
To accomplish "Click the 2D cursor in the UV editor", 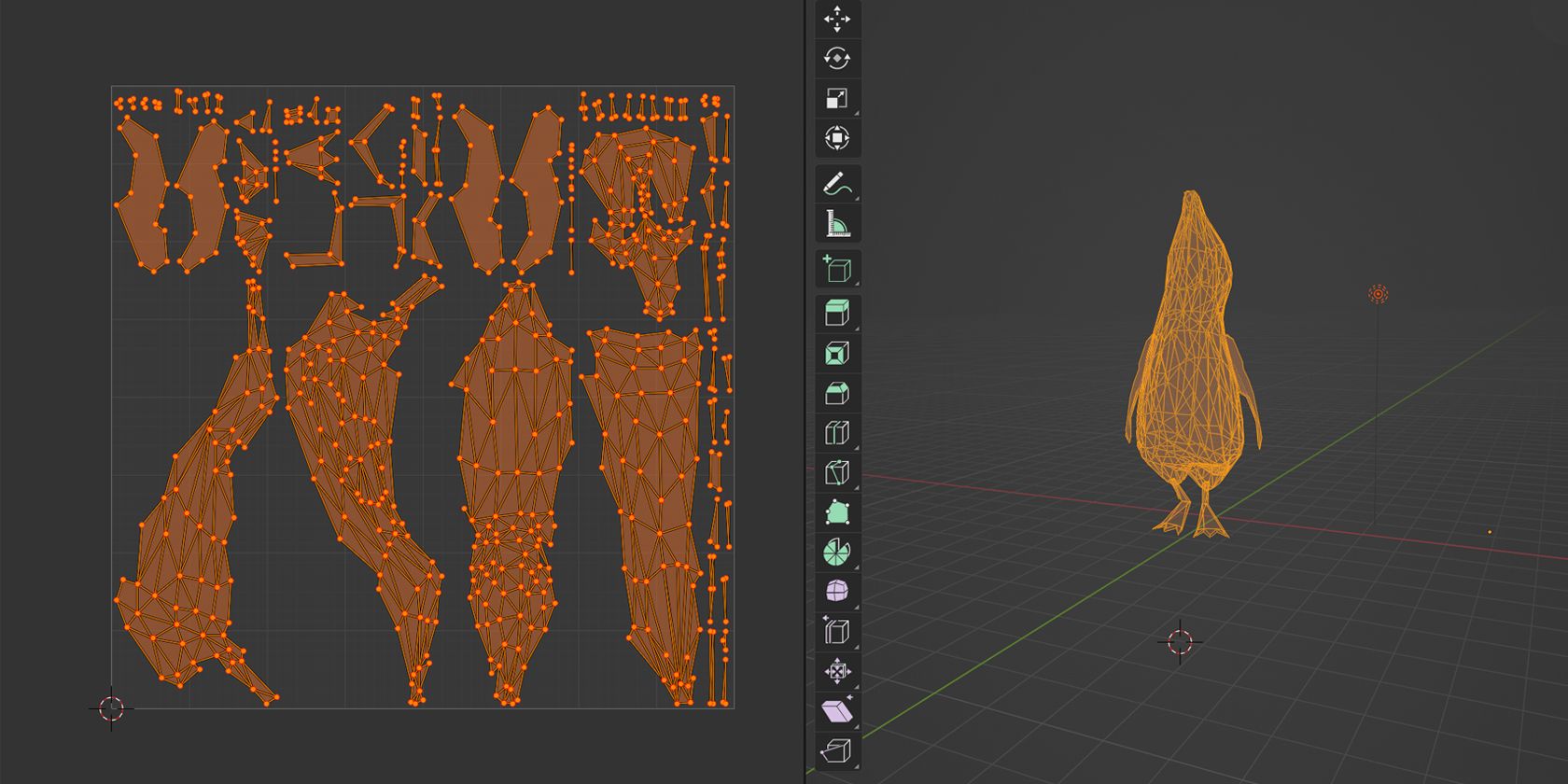I will tap(111, 708).
